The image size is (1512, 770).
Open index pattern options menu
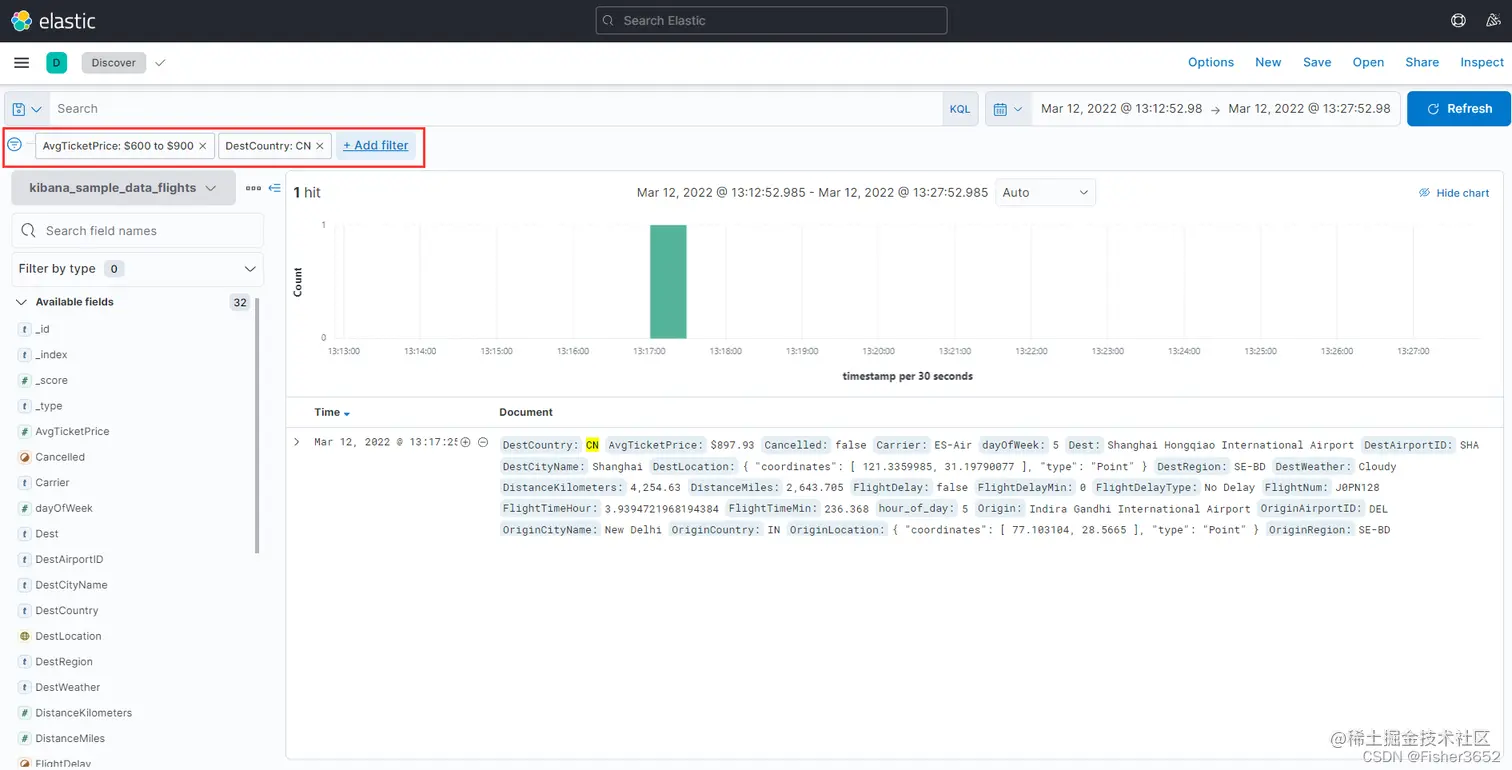click(x=253, y=188)
